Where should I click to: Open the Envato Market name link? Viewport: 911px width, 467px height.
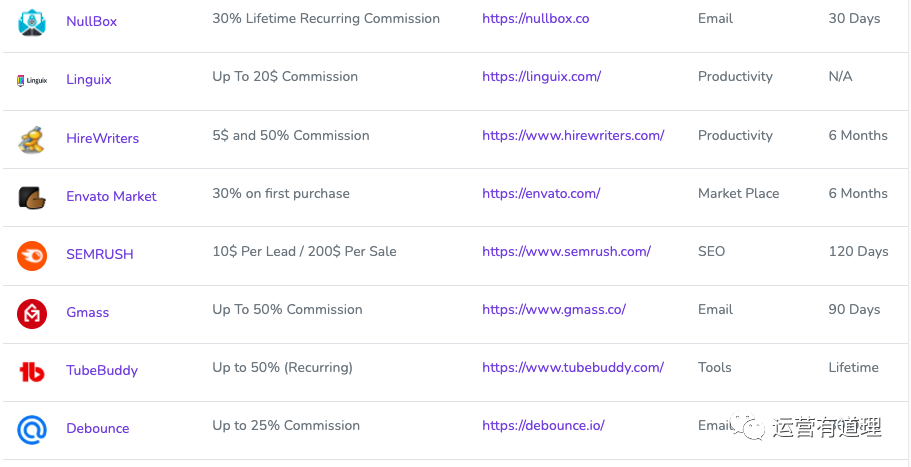111,196
